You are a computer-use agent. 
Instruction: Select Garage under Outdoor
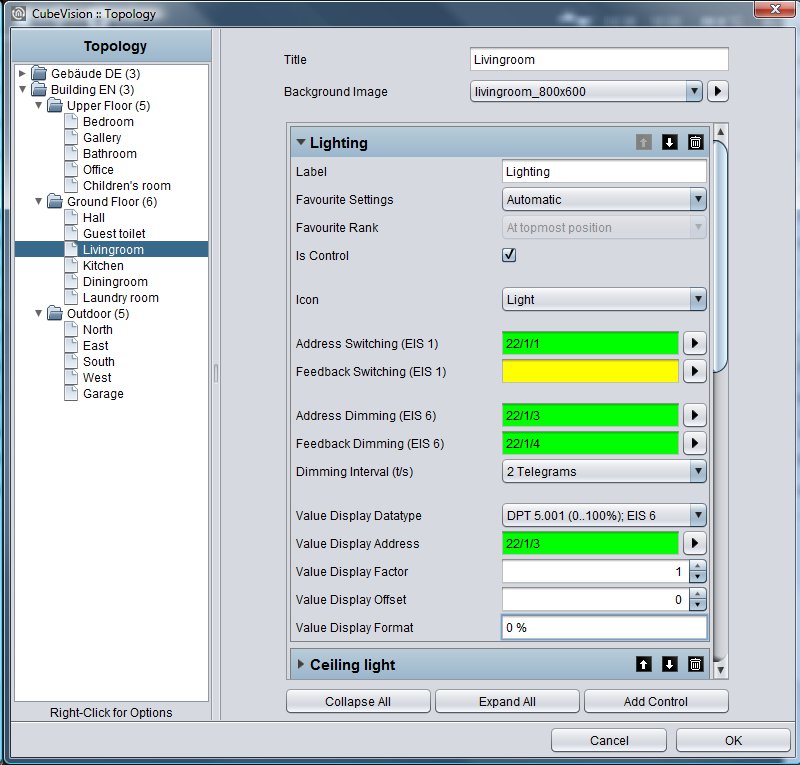(103, 394)
